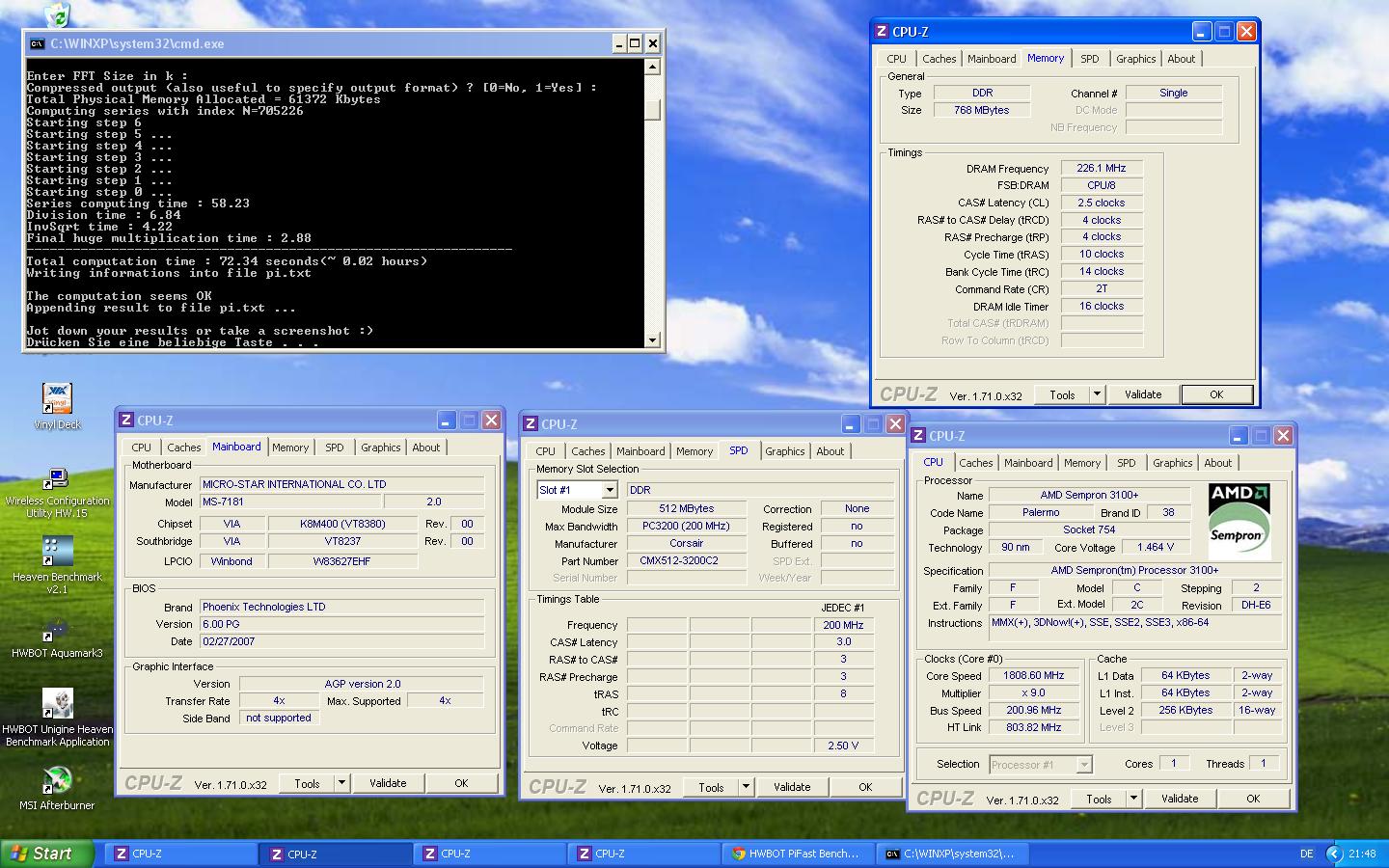Click Validate in Mainboard window
This screenshot has height=868, width=1389.
point(388,783)
